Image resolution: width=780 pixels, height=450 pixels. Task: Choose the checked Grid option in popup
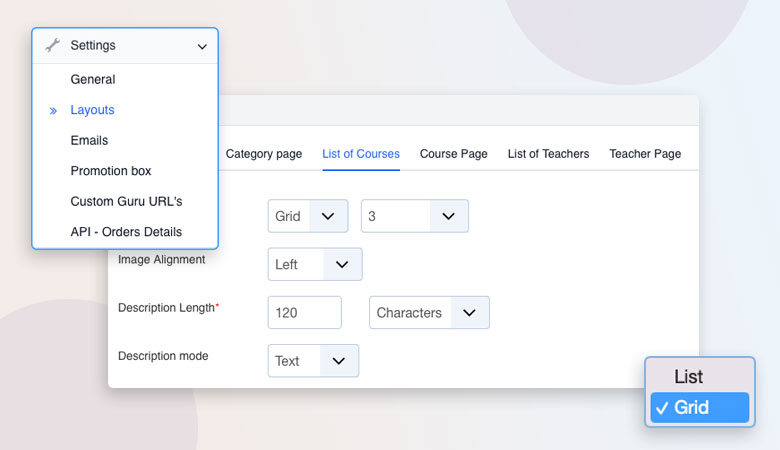click(699, 407)
